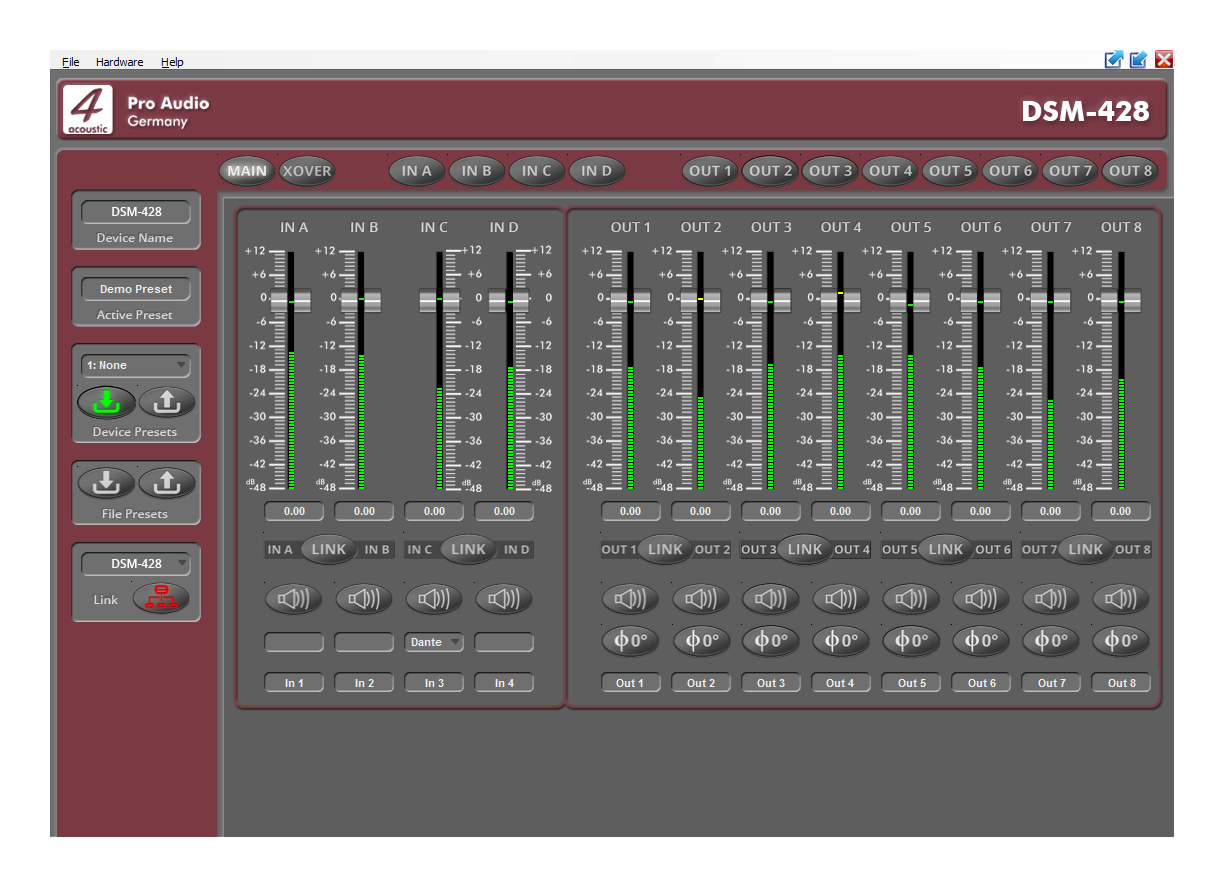Mute OUT 6 speaker icon
The width and height of the screenshot is (1225, 888).
[x=981, y=599]
